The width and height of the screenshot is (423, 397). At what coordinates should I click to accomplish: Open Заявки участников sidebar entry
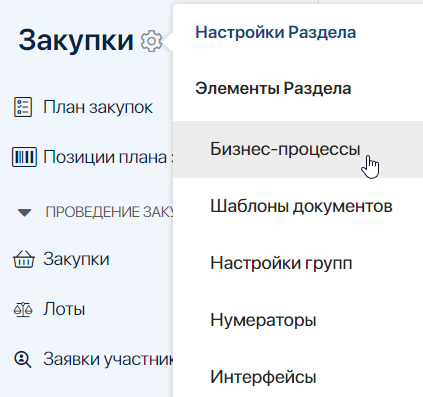[x=108, y=359]
